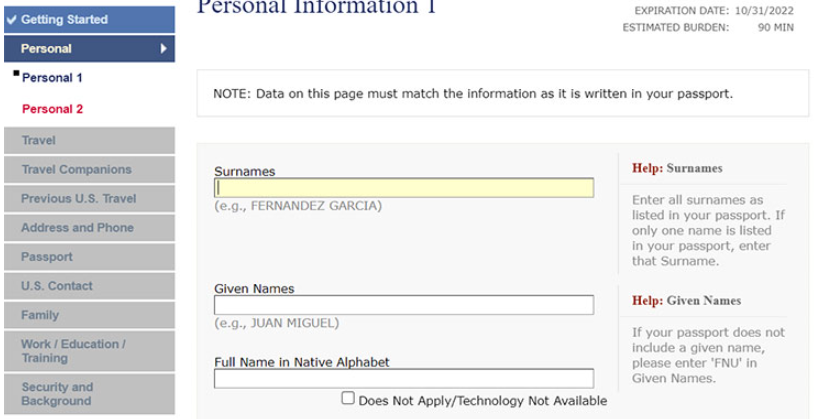The width and height of the screenshot is (818, 419).
Task: Check Does Not Apply/Technology Not Available
Action: click(x=348, y=398)
